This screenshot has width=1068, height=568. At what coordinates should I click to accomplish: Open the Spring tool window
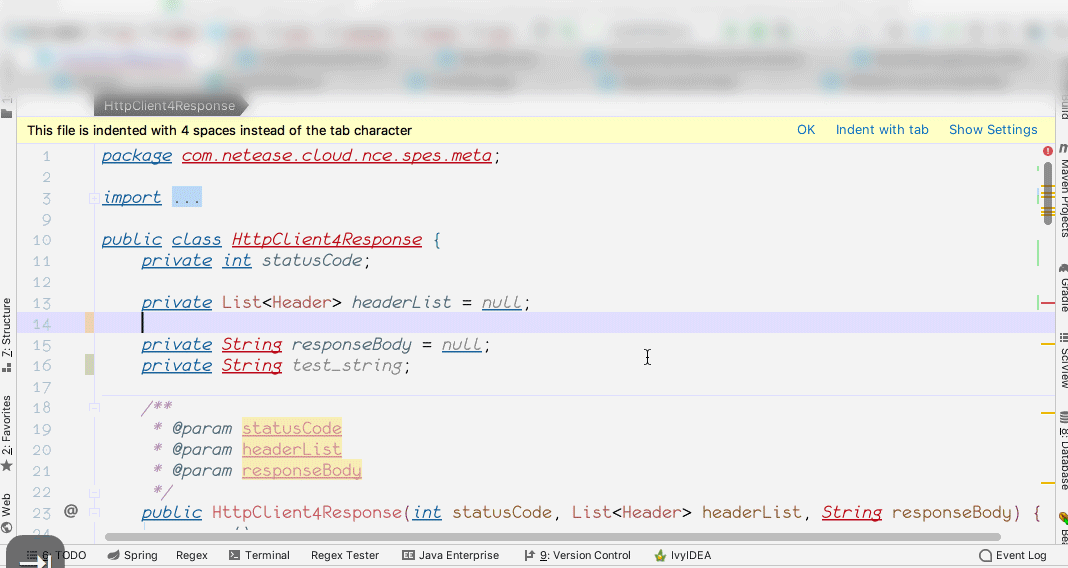[133, 555]
